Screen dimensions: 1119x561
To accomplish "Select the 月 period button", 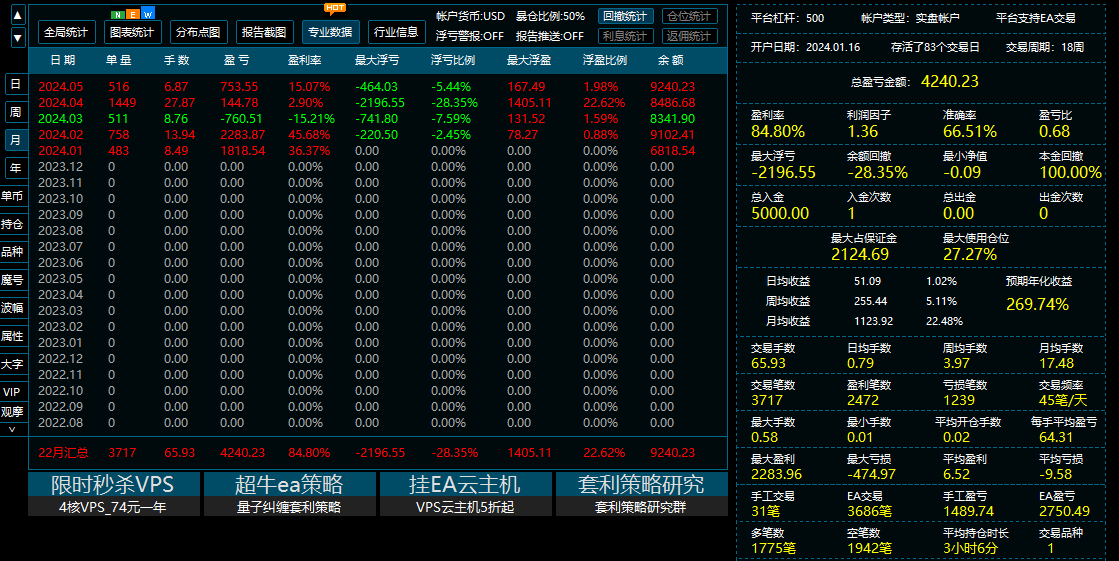I will (15, 140).
